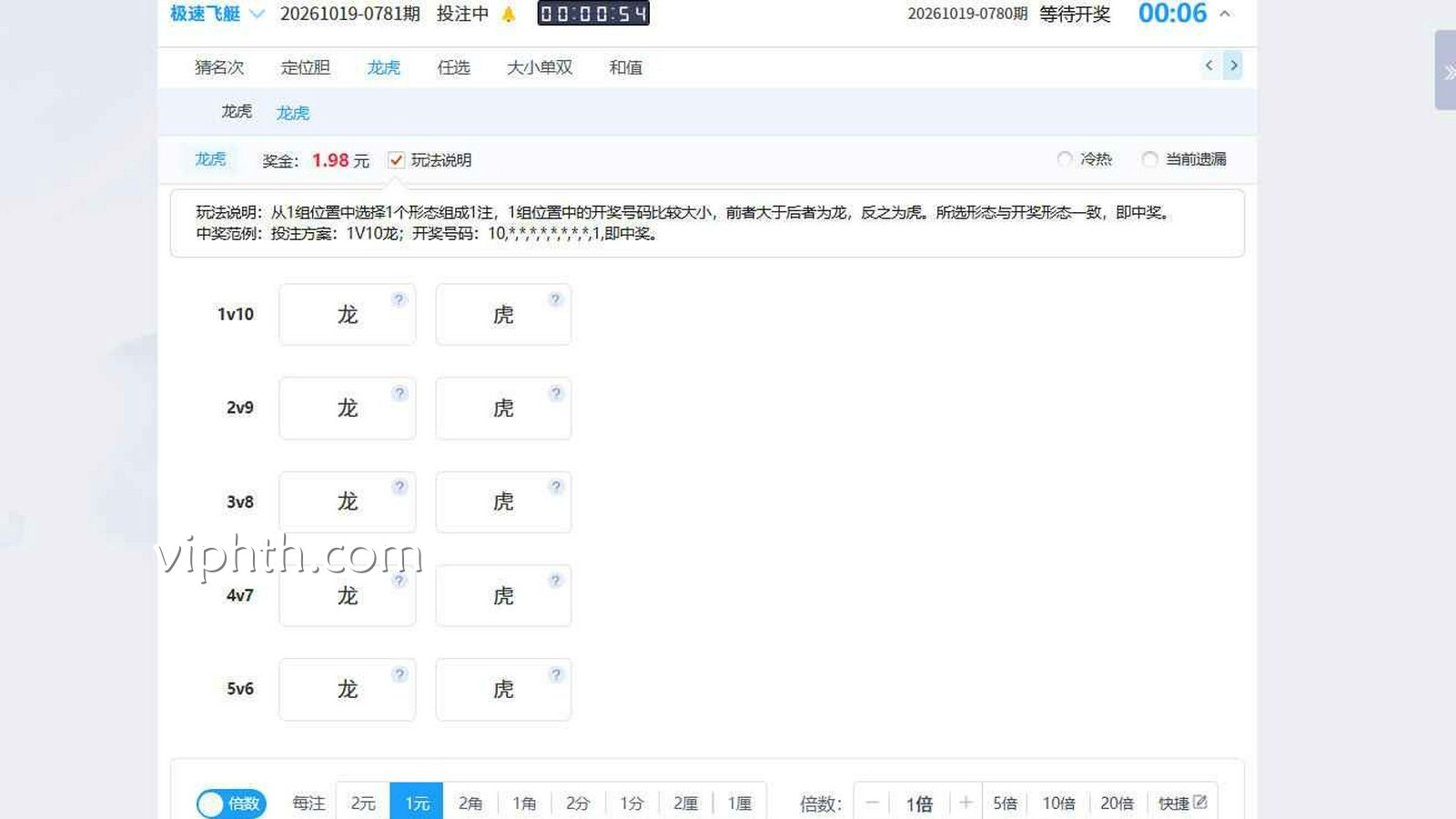Viewport: 1456px width, 819px height.
Task: Click help icon on 1v10 龙
Action: pyautogui.click(x=399, y=299)
